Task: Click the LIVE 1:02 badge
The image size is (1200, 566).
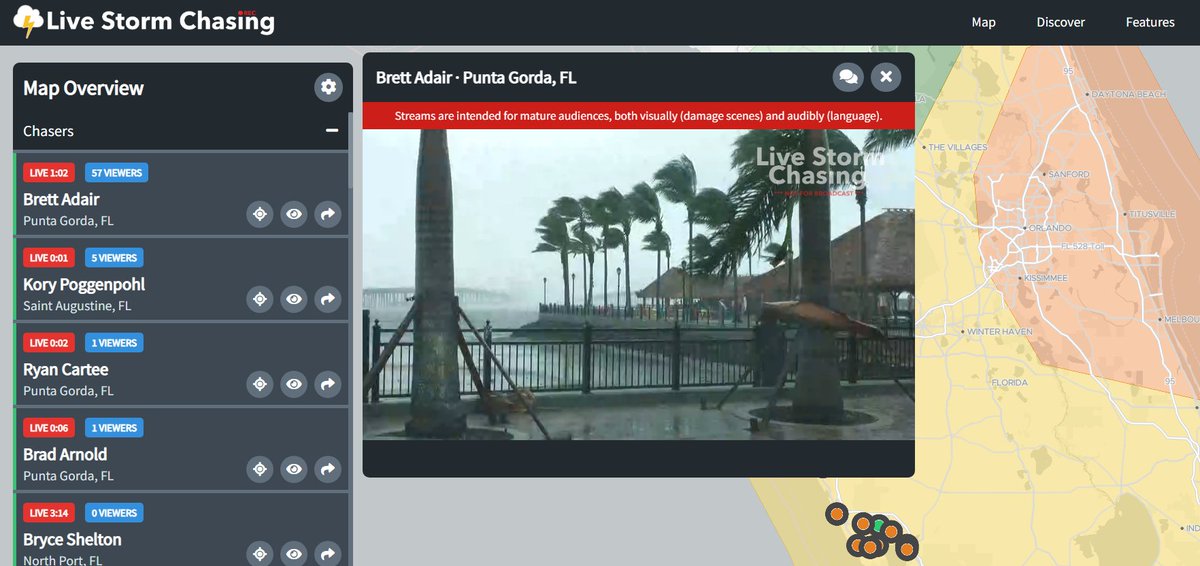Action: click(x=50, y=173)
